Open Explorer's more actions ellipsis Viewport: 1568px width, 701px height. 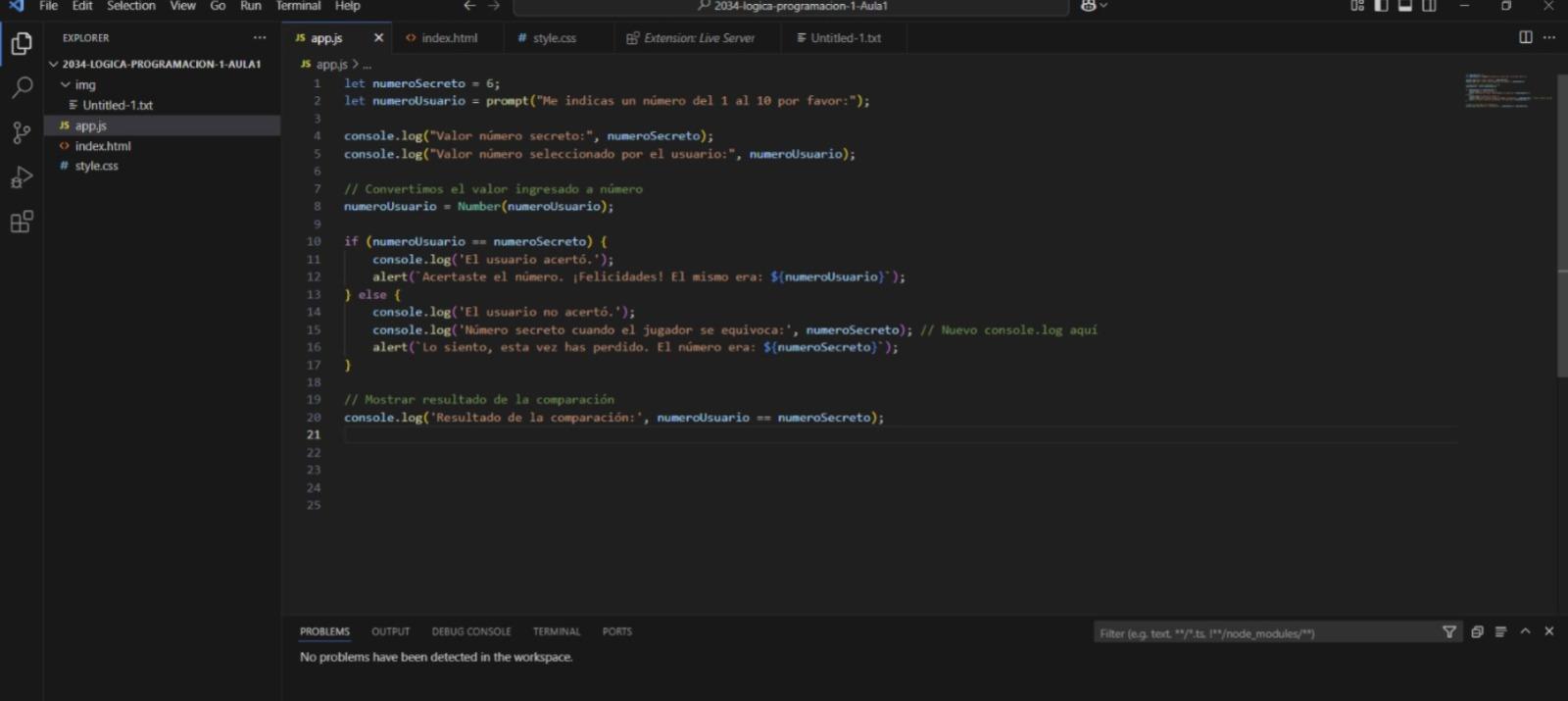[260, 37]
